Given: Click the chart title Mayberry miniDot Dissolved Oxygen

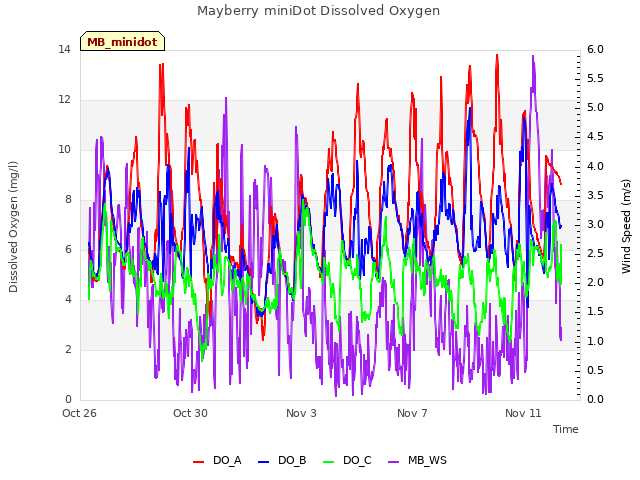Looking at the screenshot, I should click(318, 11).
